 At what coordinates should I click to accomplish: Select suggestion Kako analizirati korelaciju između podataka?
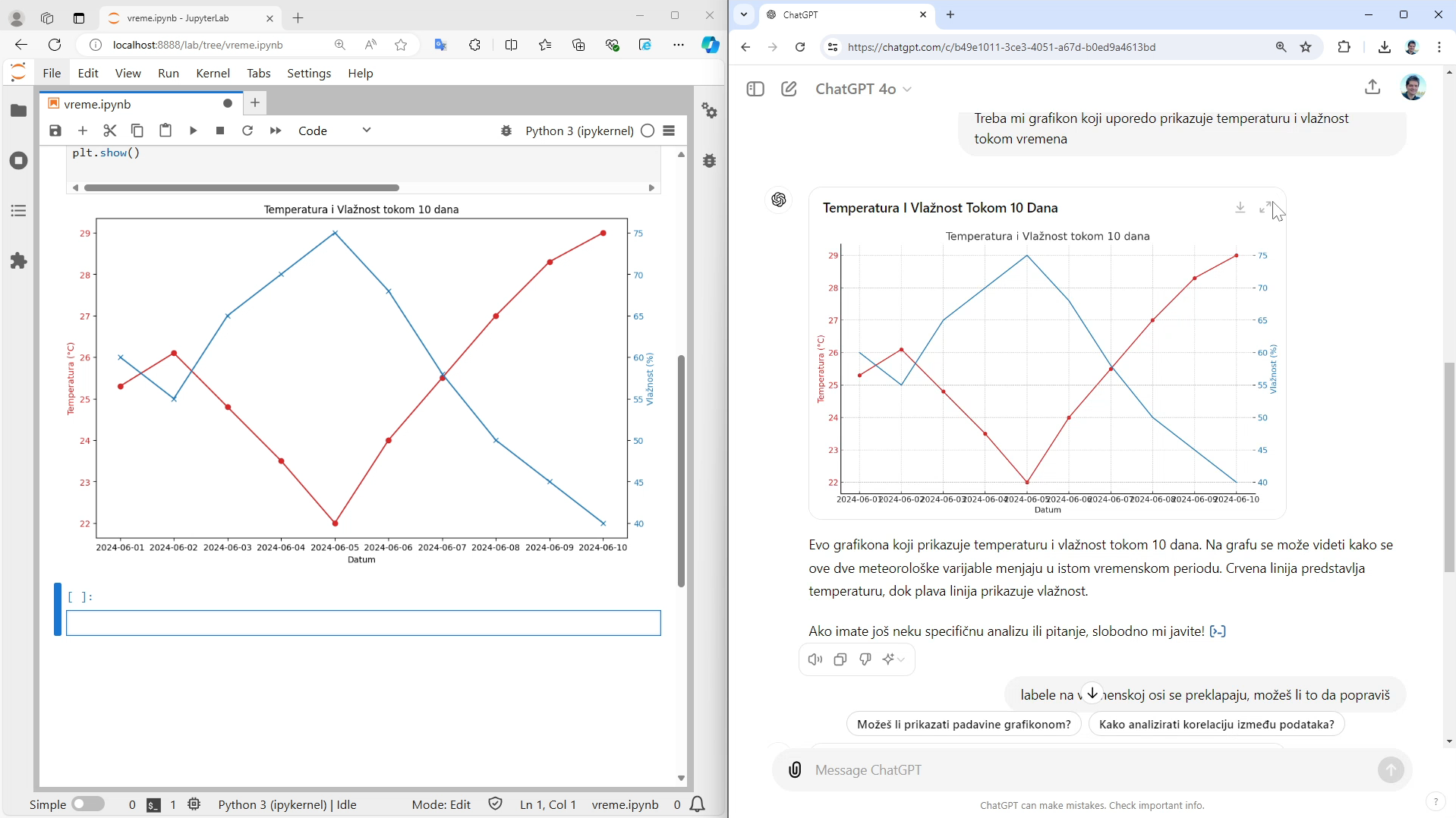coord(1216,724)
